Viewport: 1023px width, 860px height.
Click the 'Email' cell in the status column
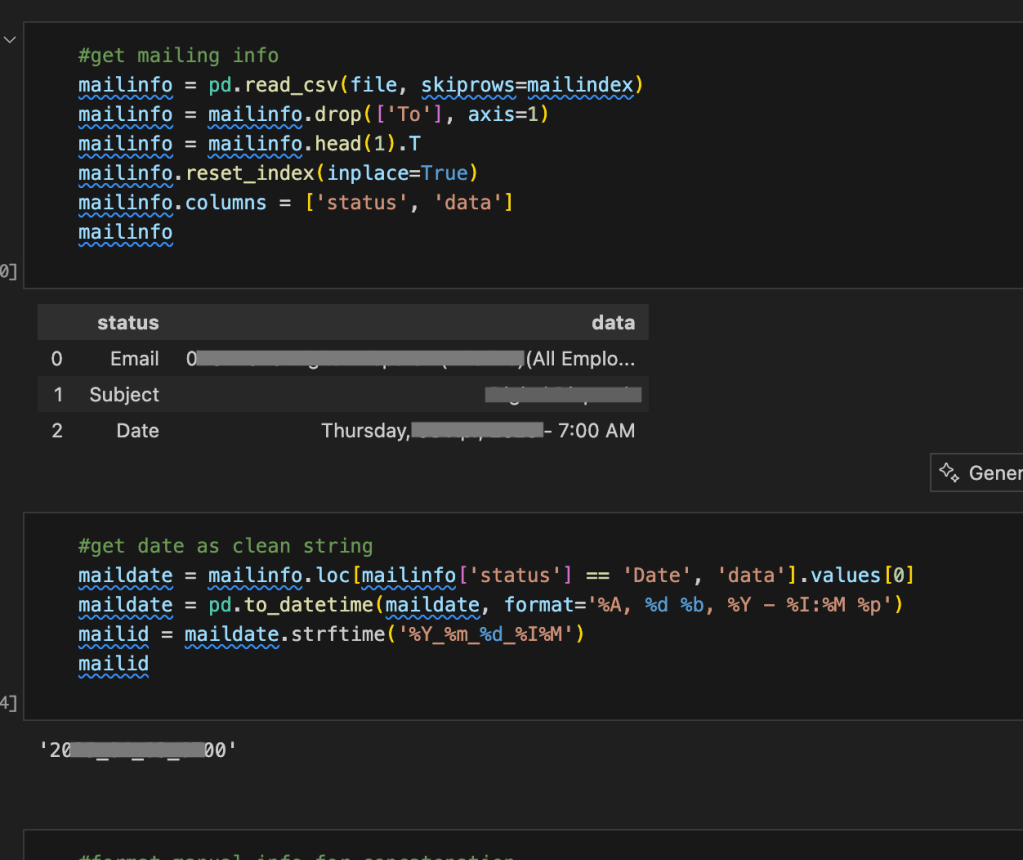point(134,359)
